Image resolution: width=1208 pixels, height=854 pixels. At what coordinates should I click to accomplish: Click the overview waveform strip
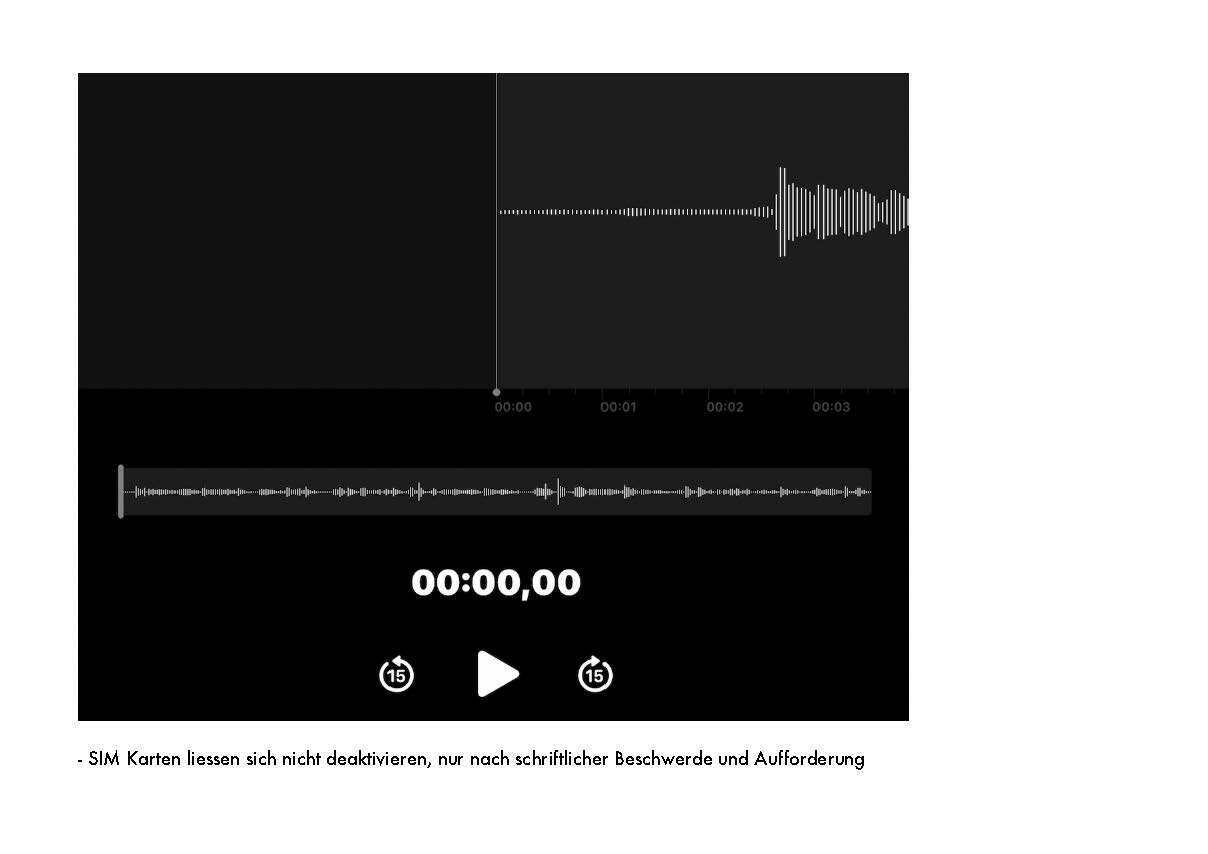point(496,491)
